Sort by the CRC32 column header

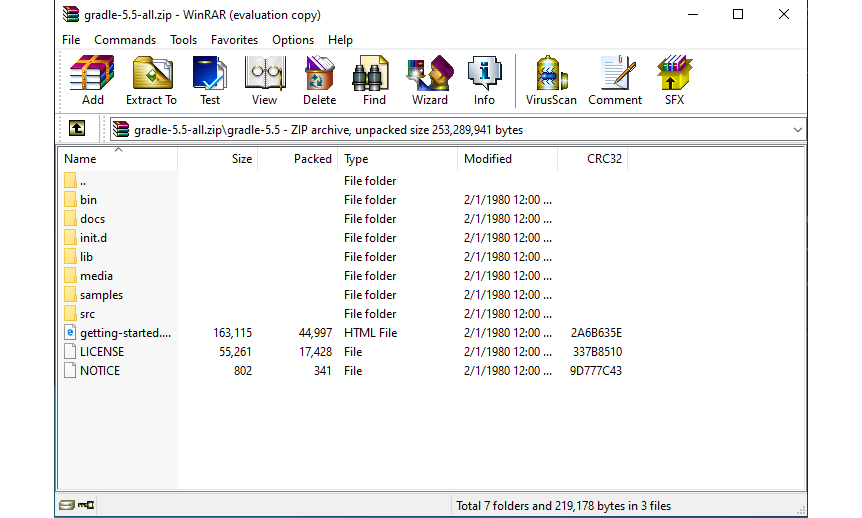click(593, 159)
